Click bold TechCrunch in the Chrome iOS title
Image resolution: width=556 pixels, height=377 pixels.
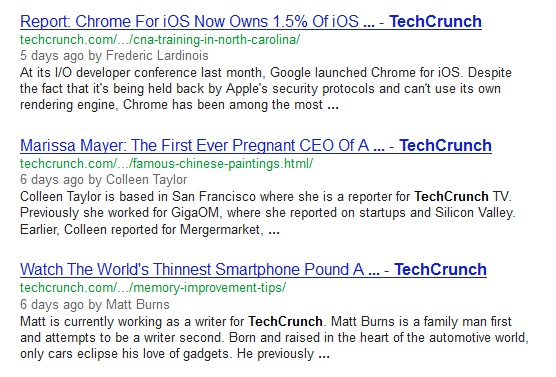435,21
